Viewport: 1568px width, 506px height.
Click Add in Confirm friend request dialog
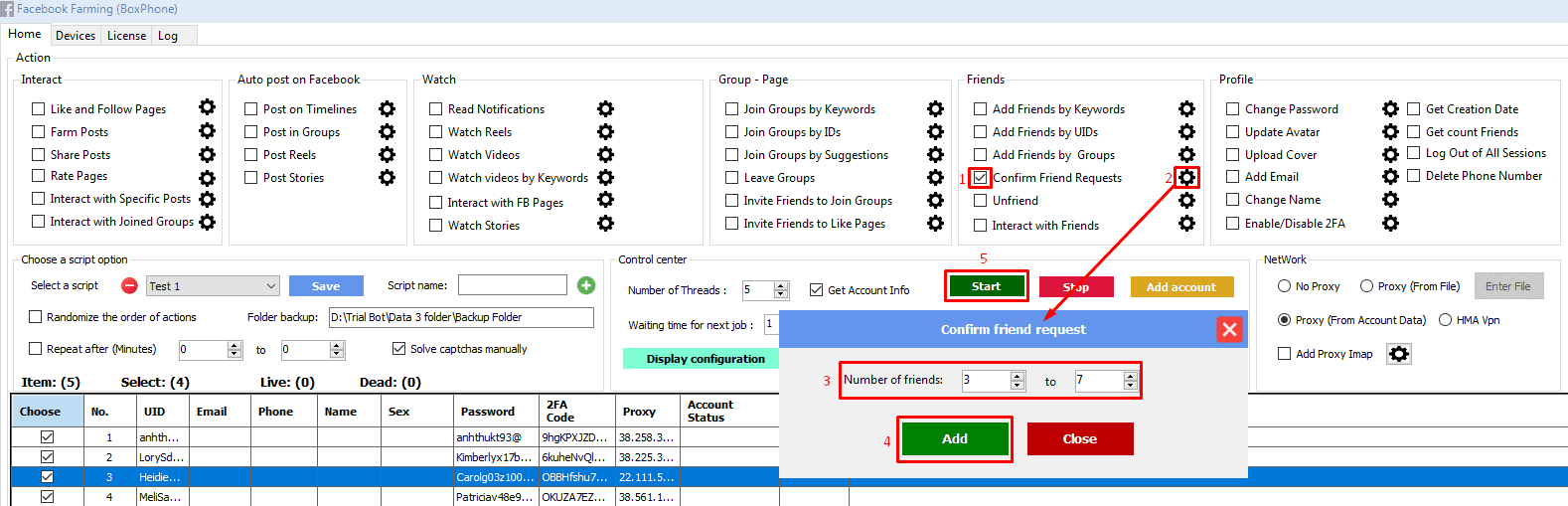(955, 438)
